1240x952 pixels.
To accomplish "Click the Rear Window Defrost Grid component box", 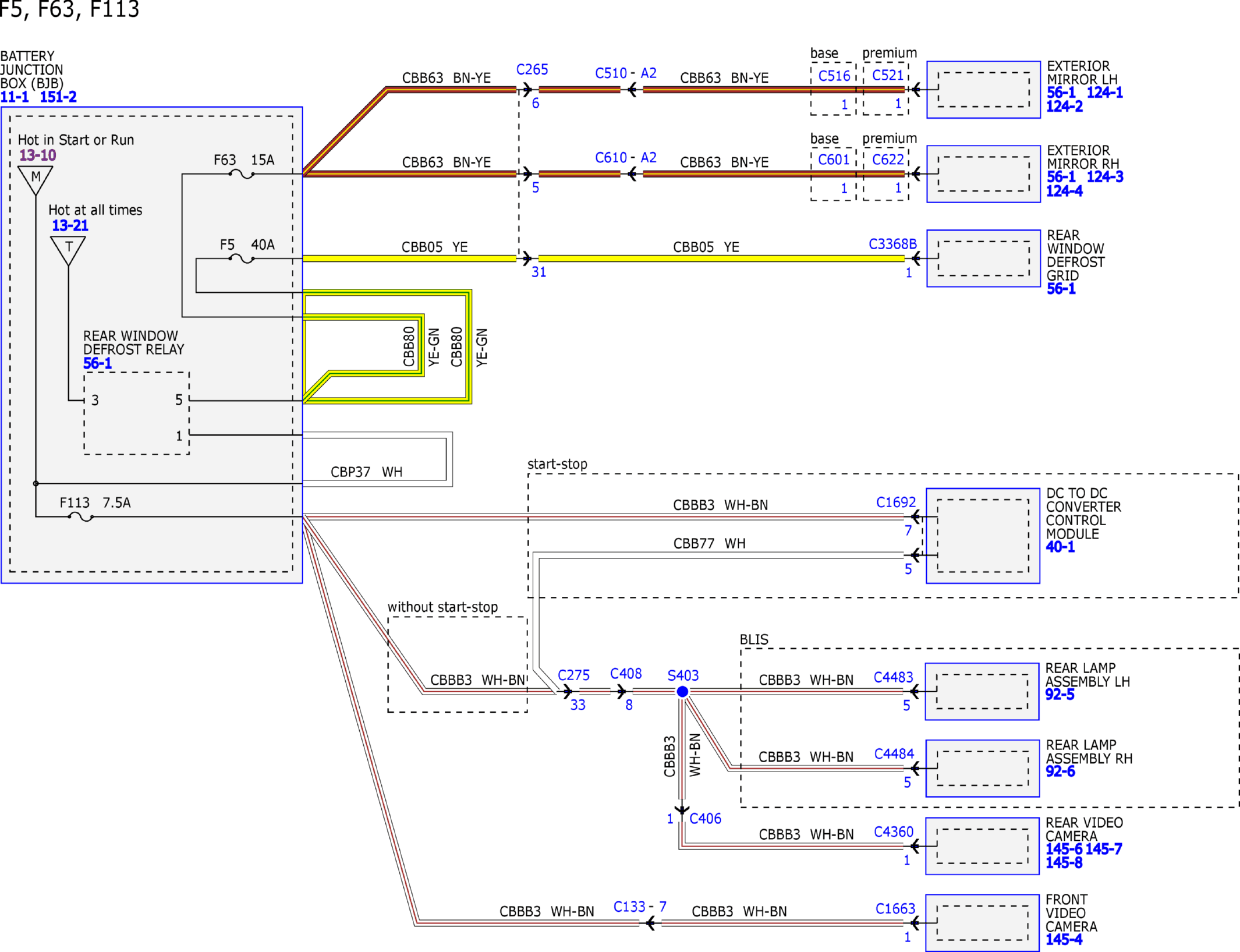I will click(983, 259).
